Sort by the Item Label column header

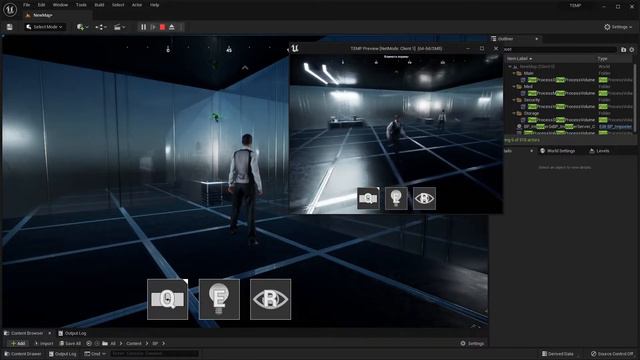519,59
